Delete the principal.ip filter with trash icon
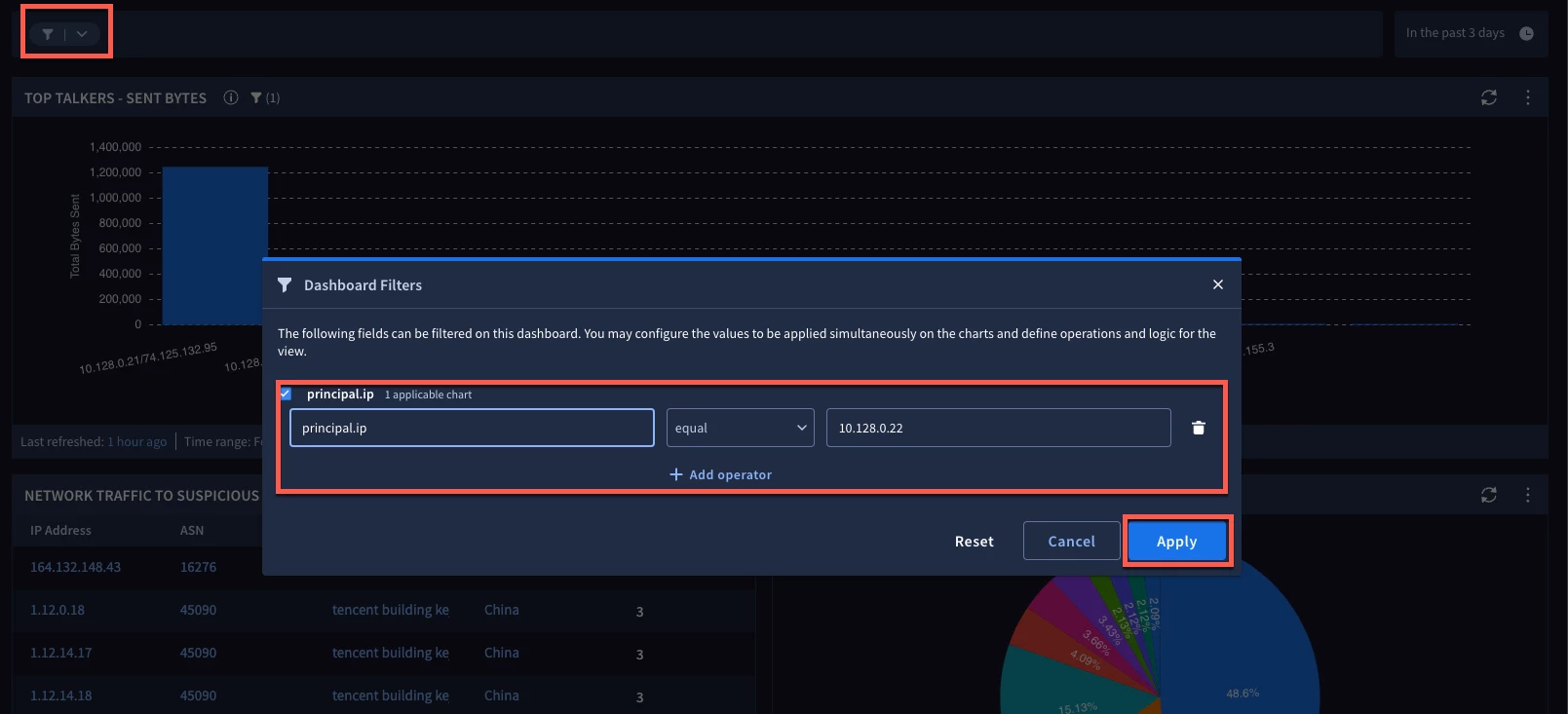1568x714 pixels. pos(1199,428)
